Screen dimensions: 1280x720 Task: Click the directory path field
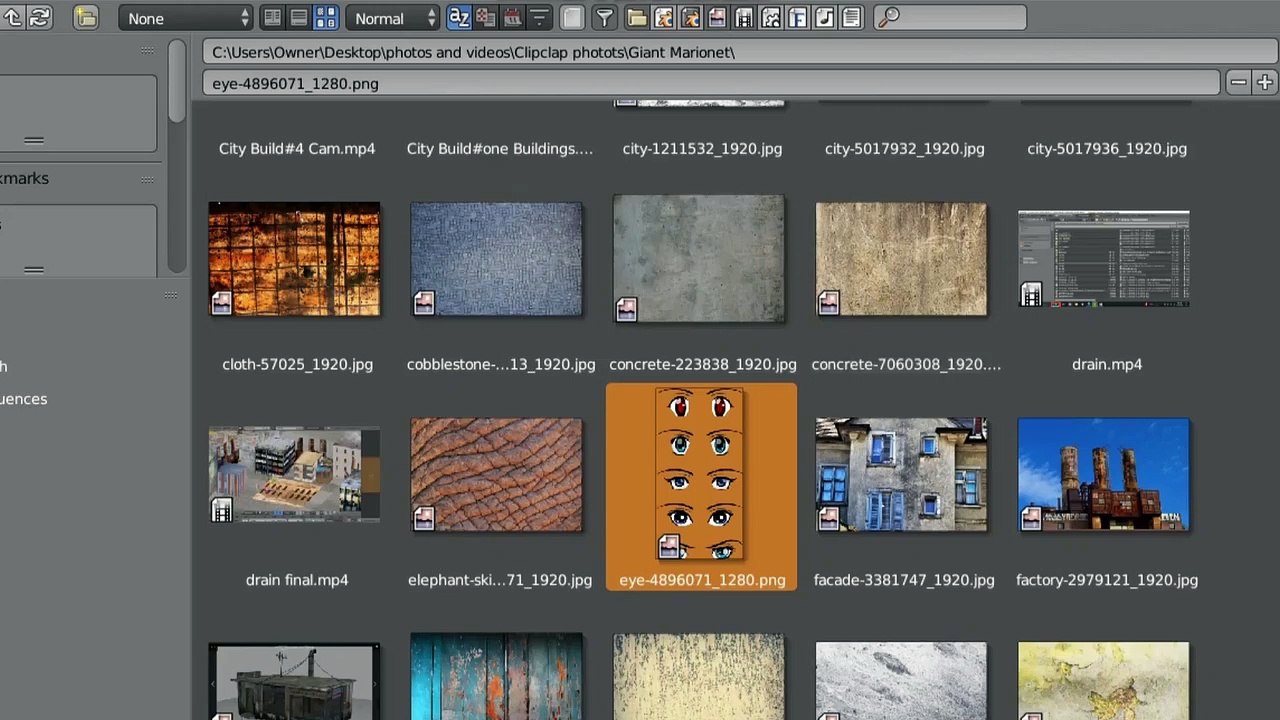pyautogui.click(x=739, y=52)
